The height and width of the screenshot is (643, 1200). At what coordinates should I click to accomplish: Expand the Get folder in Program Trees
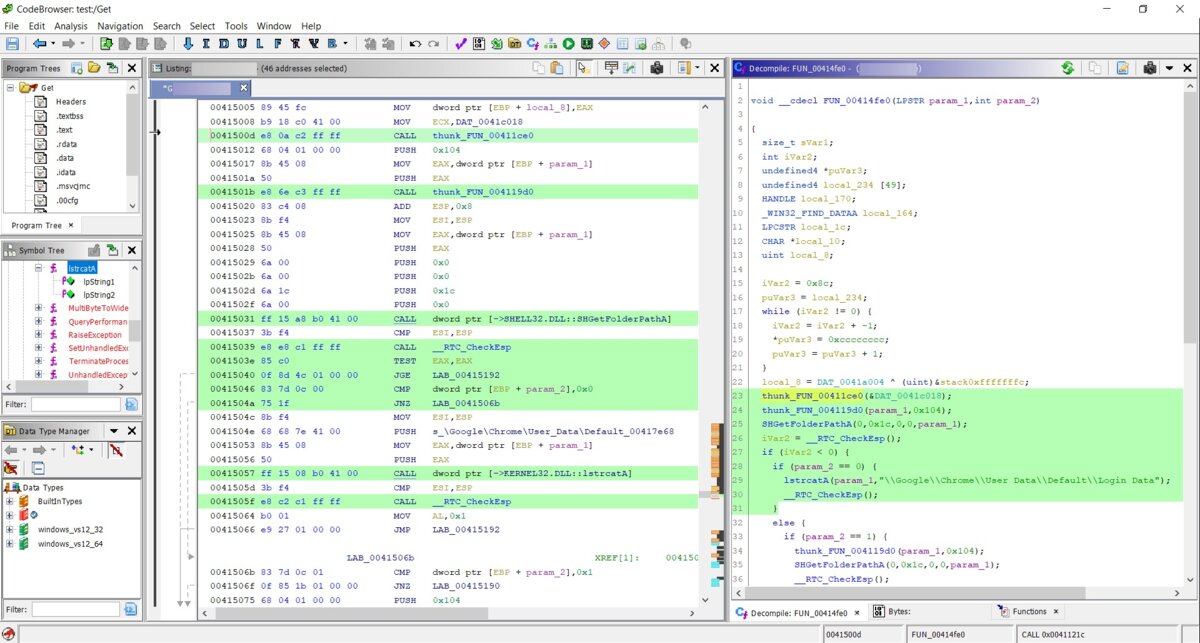coord(11,88)
